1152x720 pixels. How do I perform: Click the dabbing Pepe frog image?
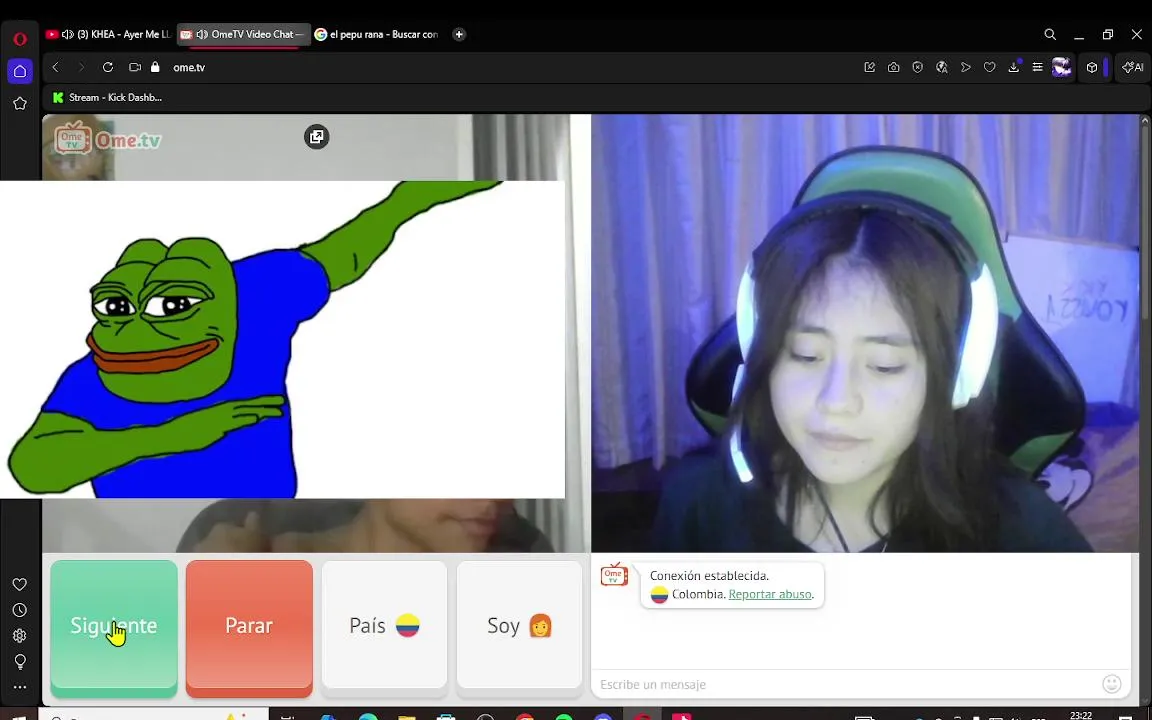point(282,339)
